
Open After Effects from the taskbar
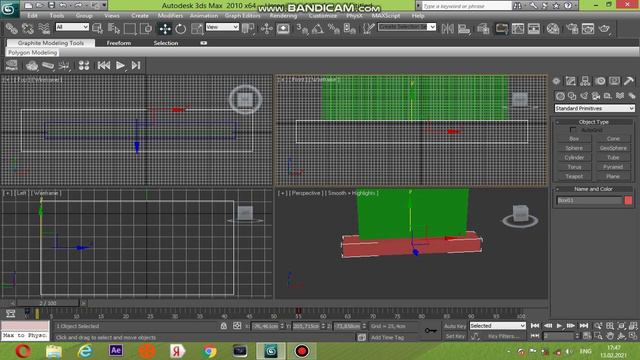116,351
